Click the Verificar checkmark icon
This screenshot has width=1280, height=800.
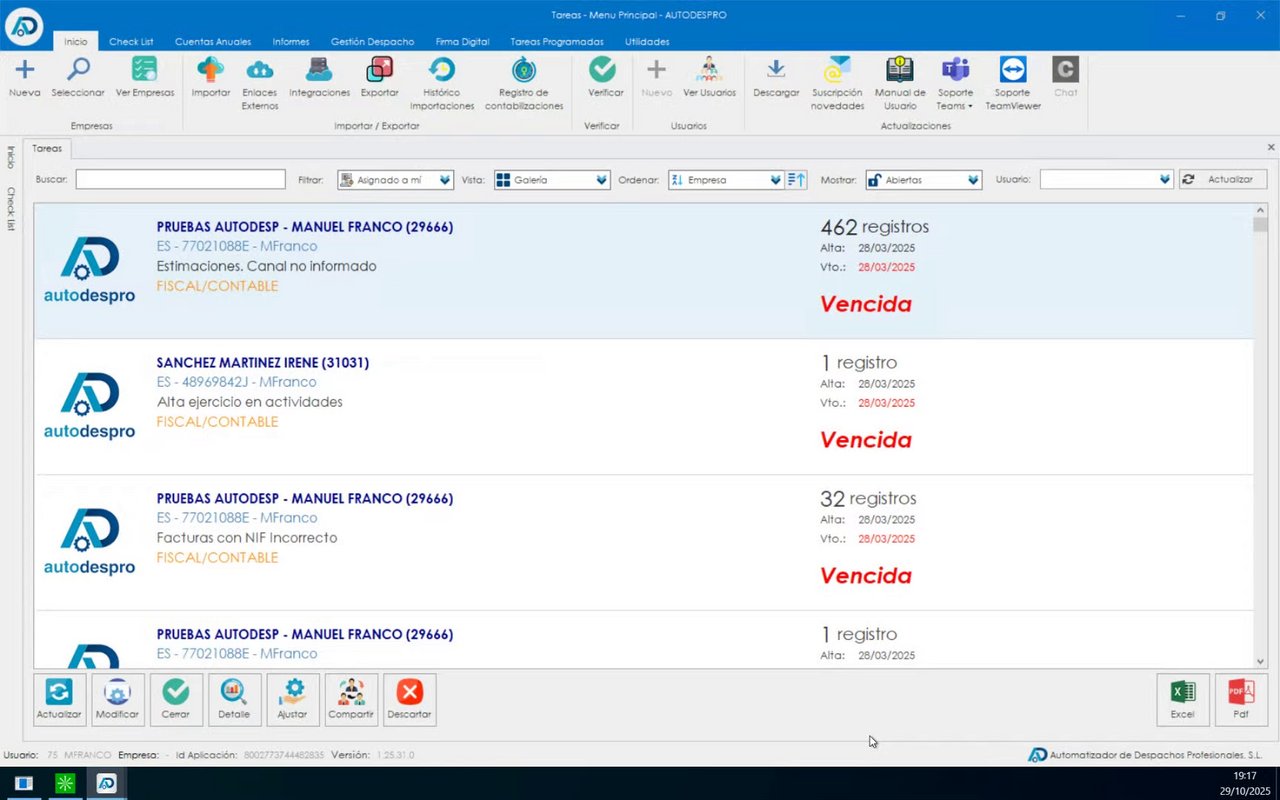[x=603, y=70]
